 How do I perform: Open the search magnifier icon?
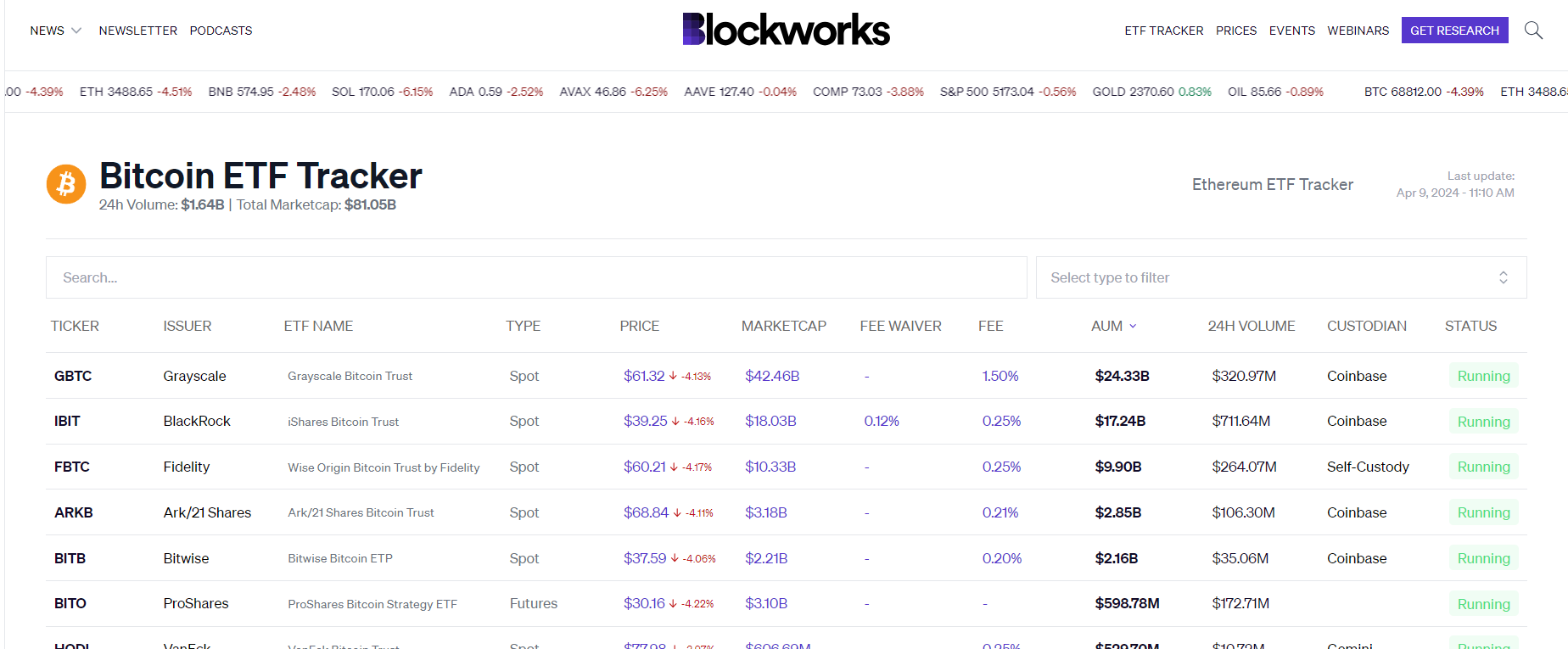[1533, 31]
